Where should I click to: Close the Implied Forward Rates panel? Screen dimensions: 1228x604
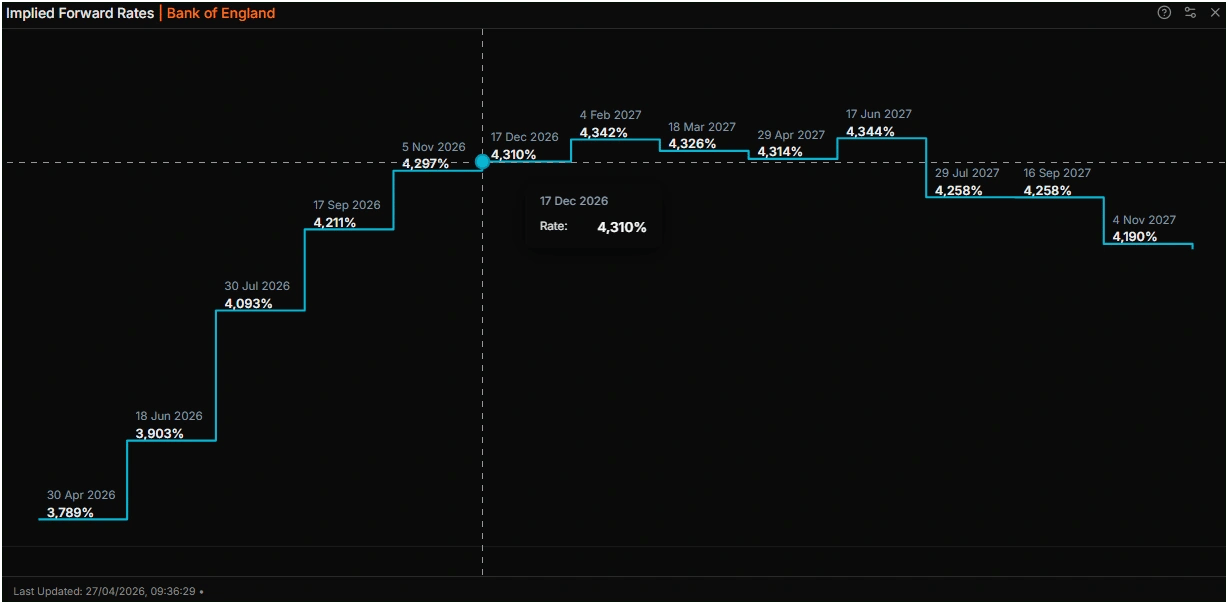1214,13
